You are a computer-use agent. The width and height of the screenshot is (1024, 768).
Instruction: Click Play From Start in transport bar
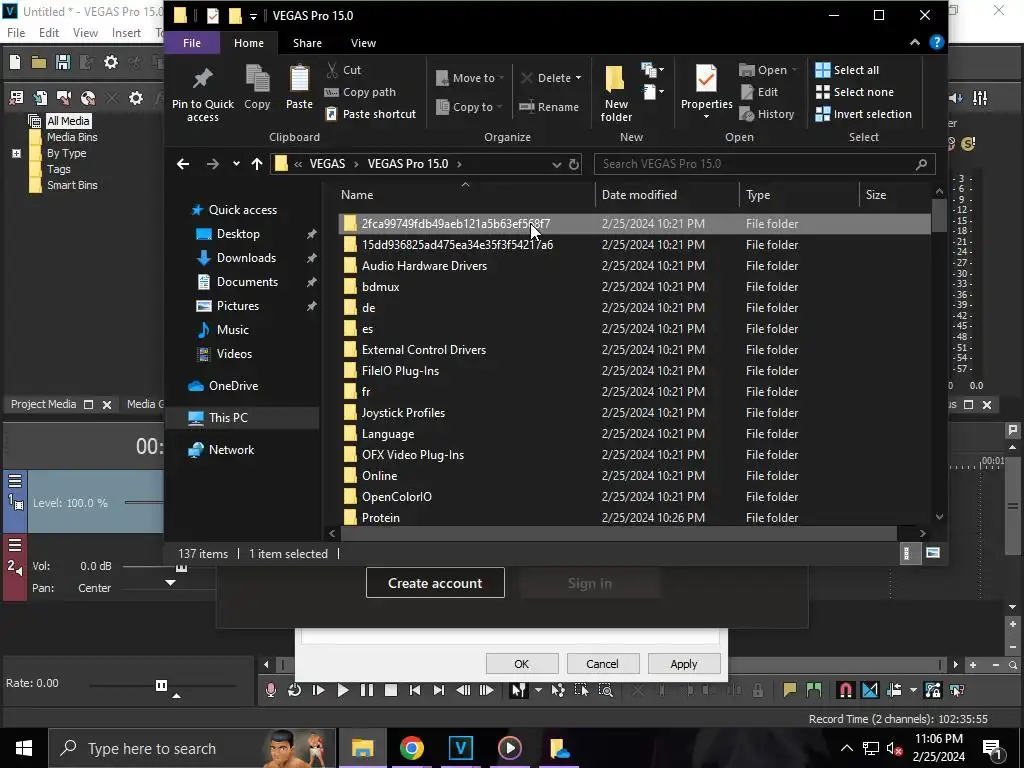point(319,690)
